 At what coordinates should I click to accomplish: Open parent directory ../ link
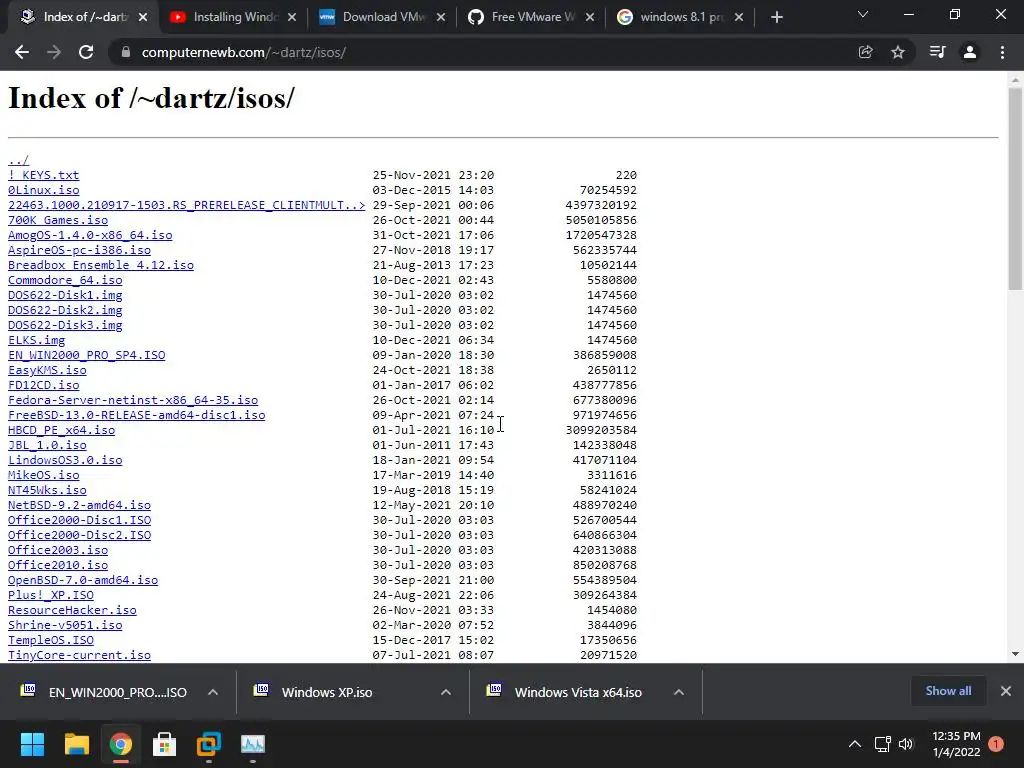tap(18, 160)
